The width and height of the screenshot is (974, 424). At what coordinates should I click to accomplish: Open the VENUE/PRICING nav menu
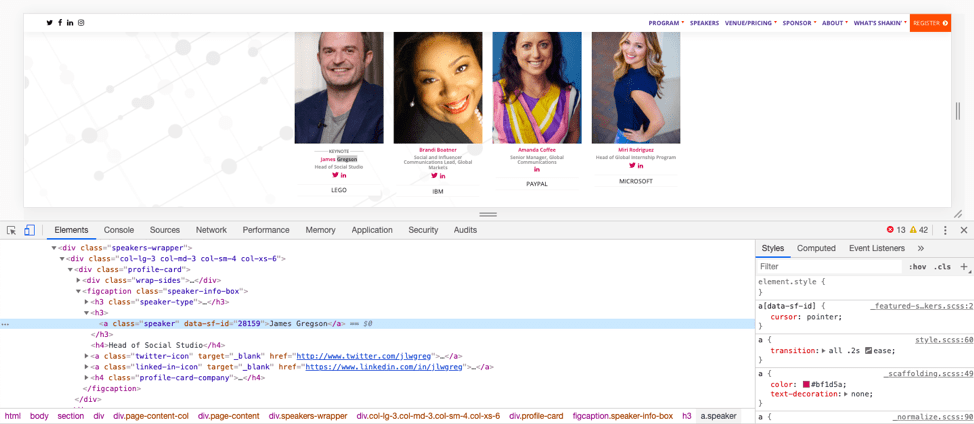tap(750, 23)
